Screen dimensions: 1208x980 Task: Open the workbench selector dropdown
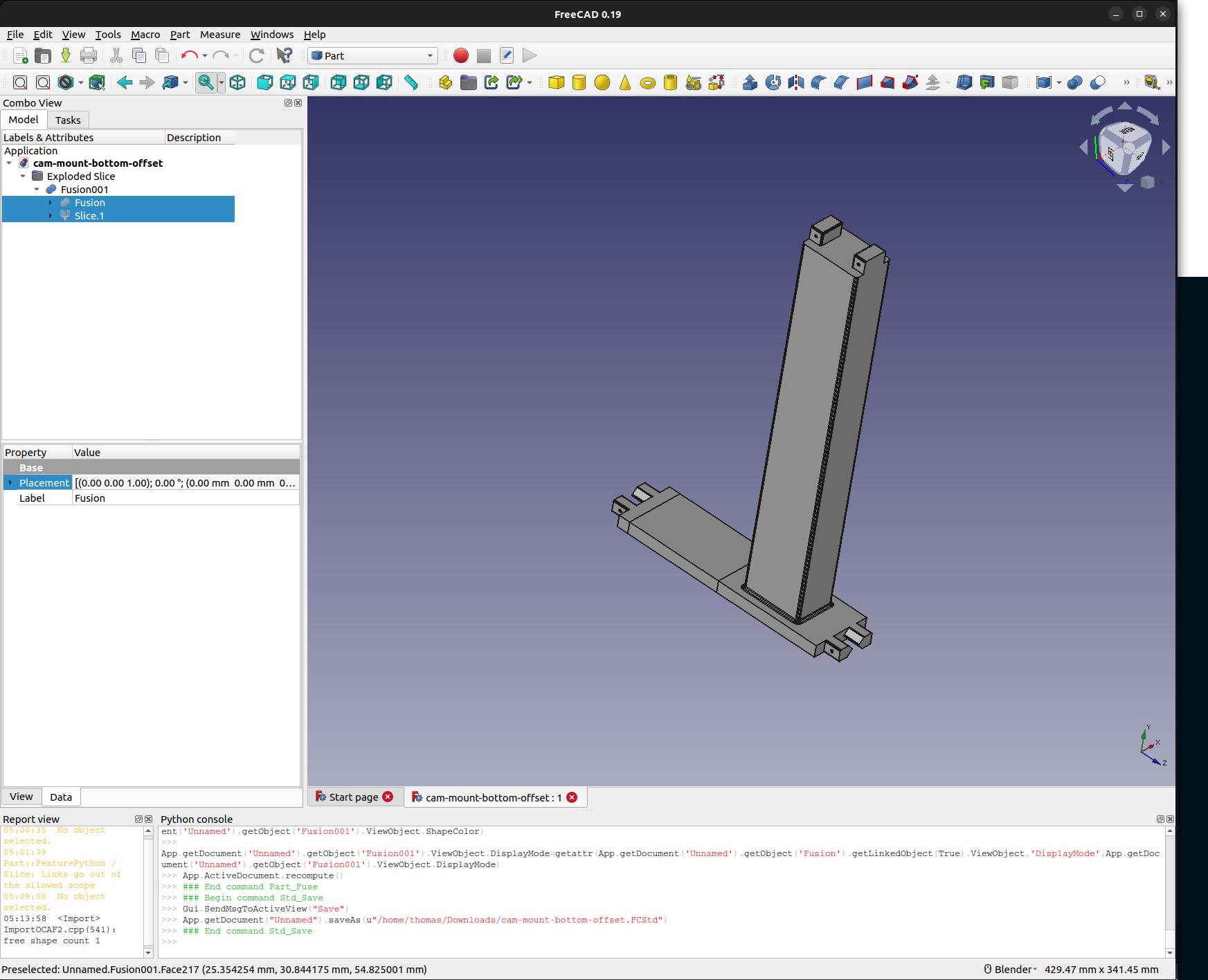coord(429,55)
